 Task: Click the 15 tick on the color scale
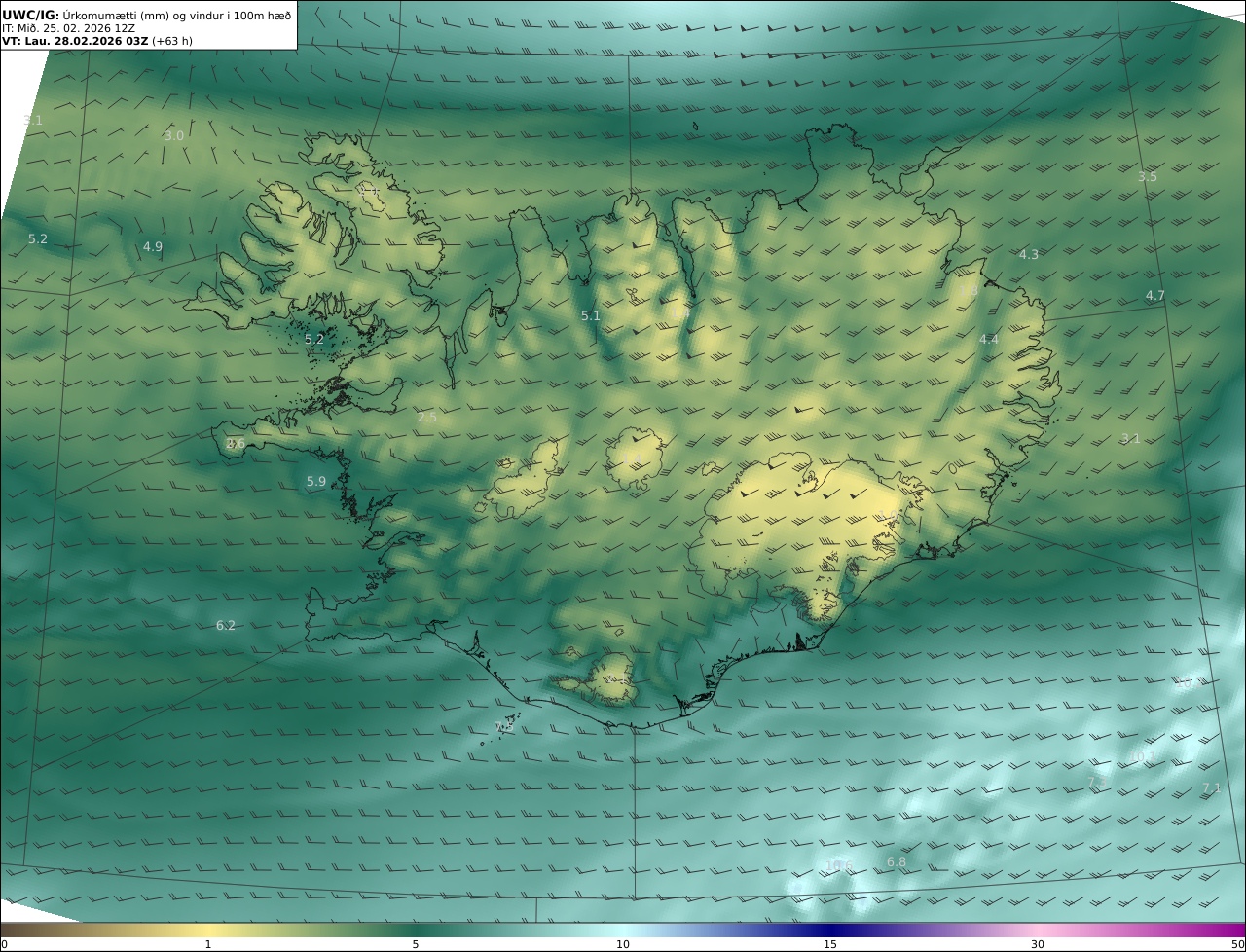coord(830,944)
